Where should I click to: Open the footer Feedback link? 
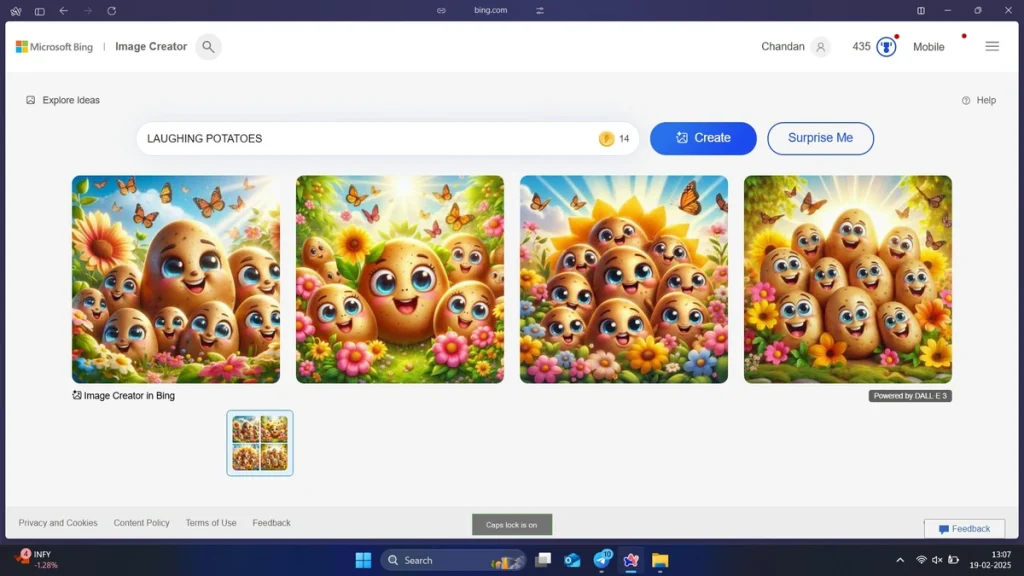(272, 522)
